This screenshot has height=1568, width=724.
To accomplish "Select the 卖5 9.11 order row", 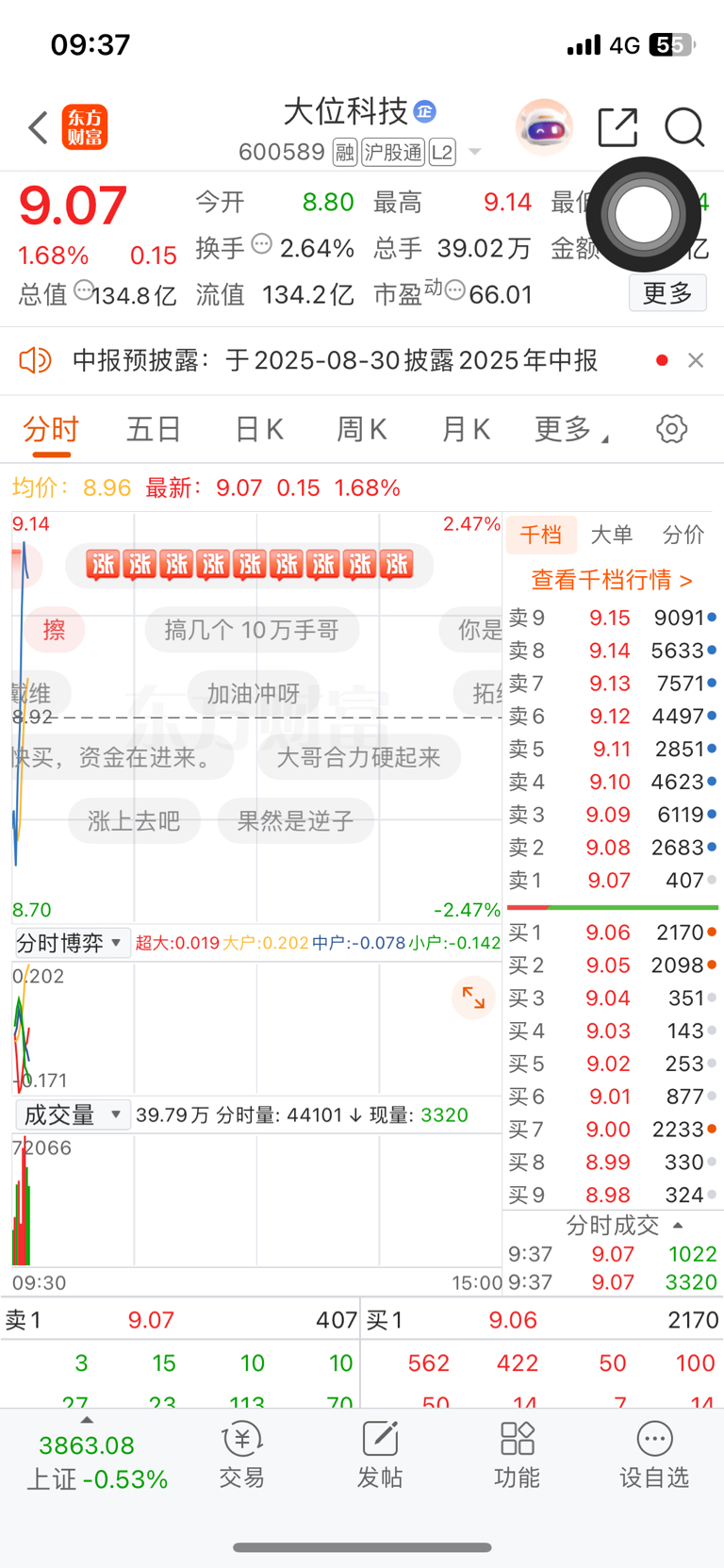I will (x=613, y=749).
